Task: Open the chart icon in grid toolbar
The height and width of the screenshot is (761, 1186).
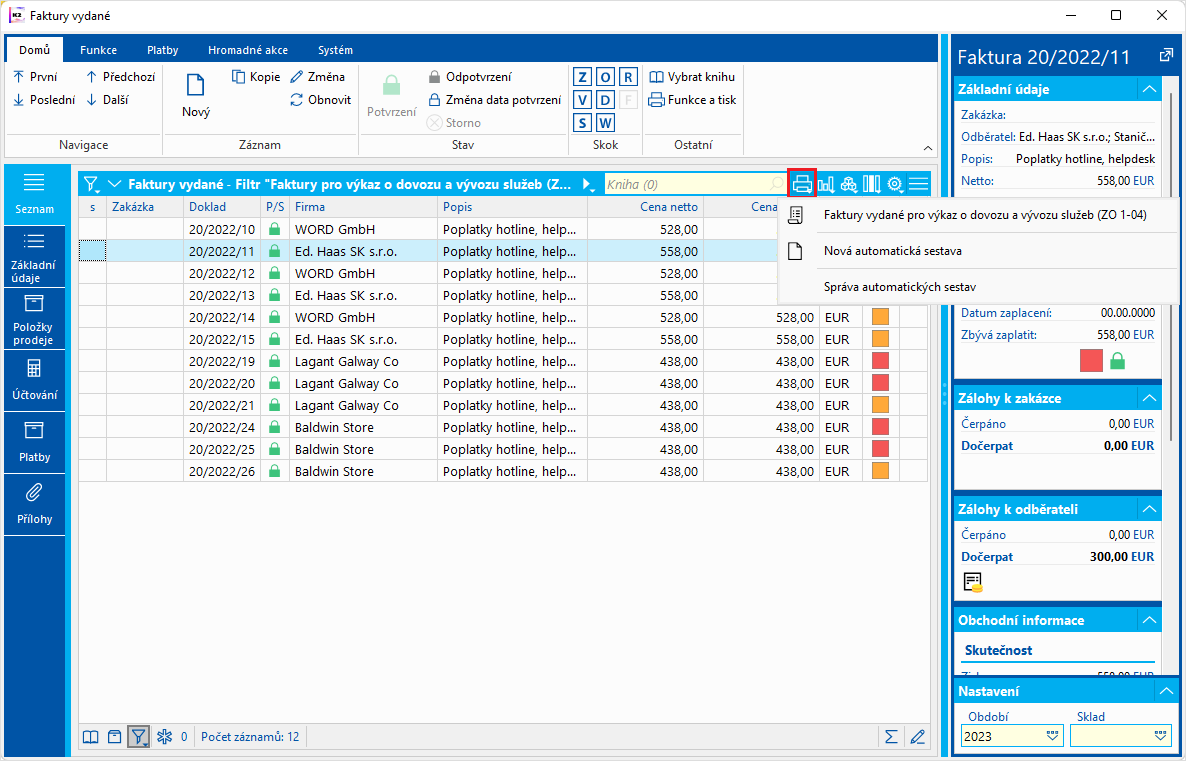Action: coord(826,184)
